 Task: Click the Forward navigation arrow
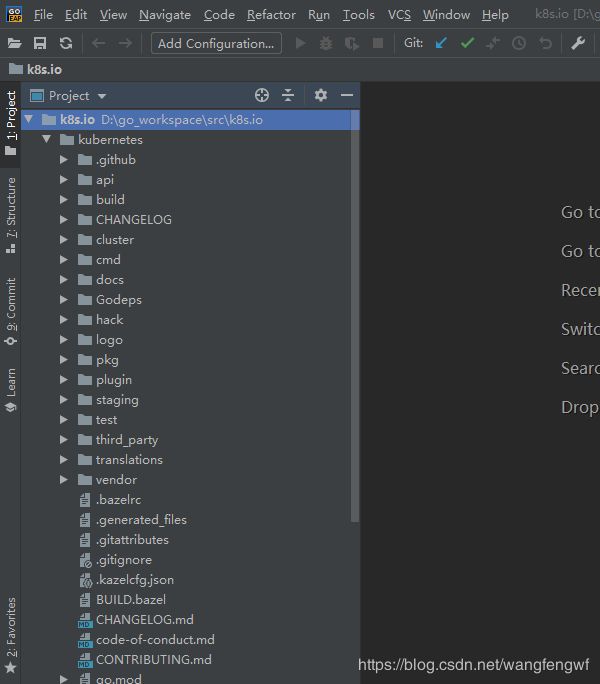[125, 43]
